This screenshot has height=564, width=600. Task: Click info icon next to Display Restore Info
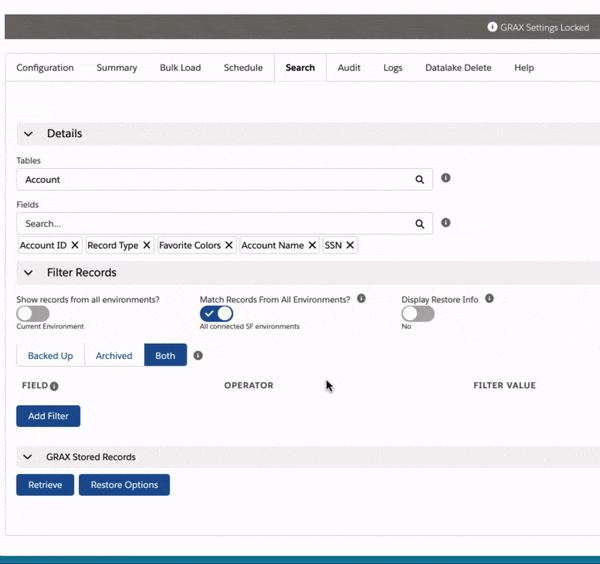489,298
